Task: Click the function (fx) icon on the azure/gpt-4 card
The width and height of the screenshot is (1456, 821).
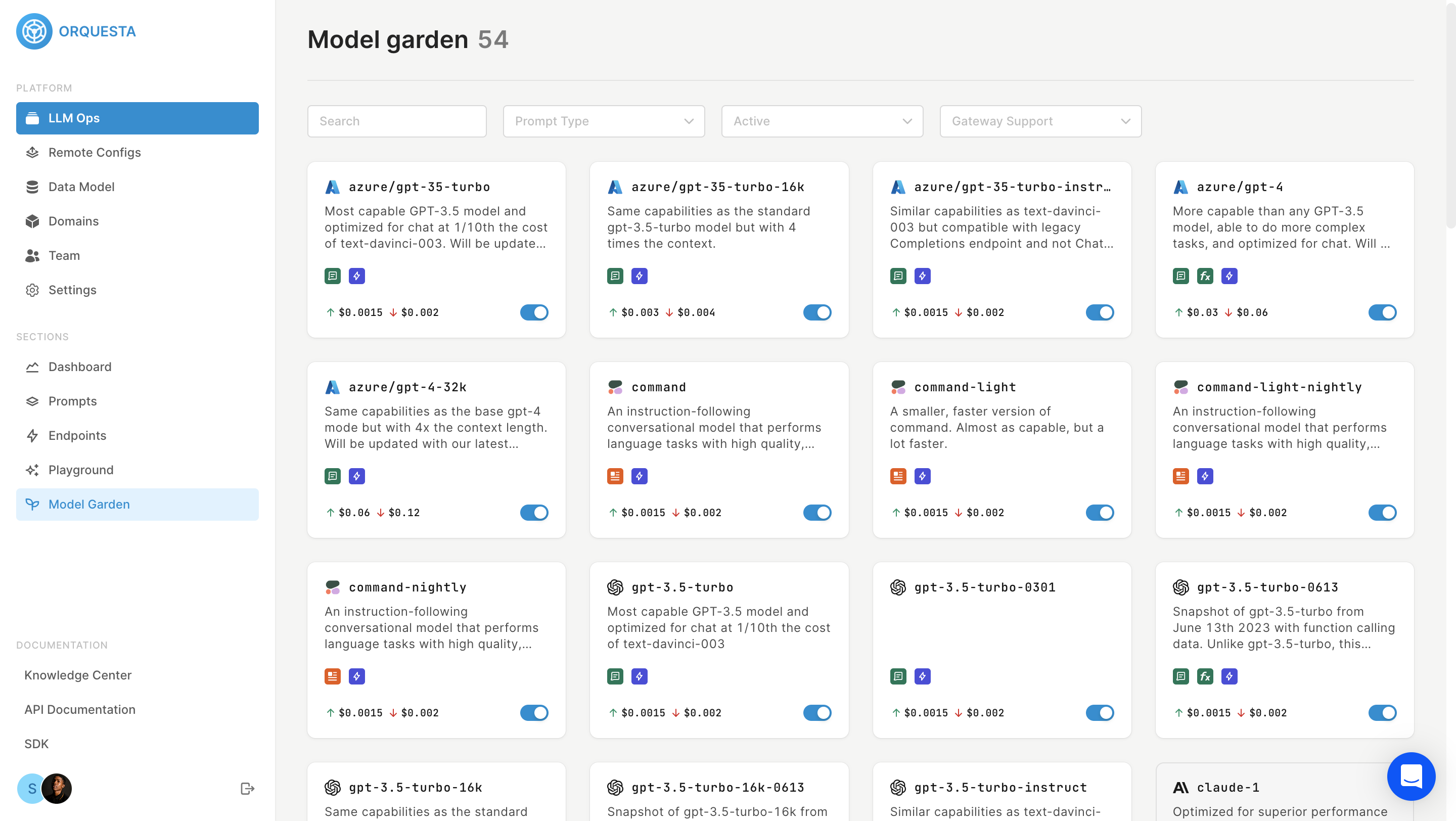Action: point(1204,277)
